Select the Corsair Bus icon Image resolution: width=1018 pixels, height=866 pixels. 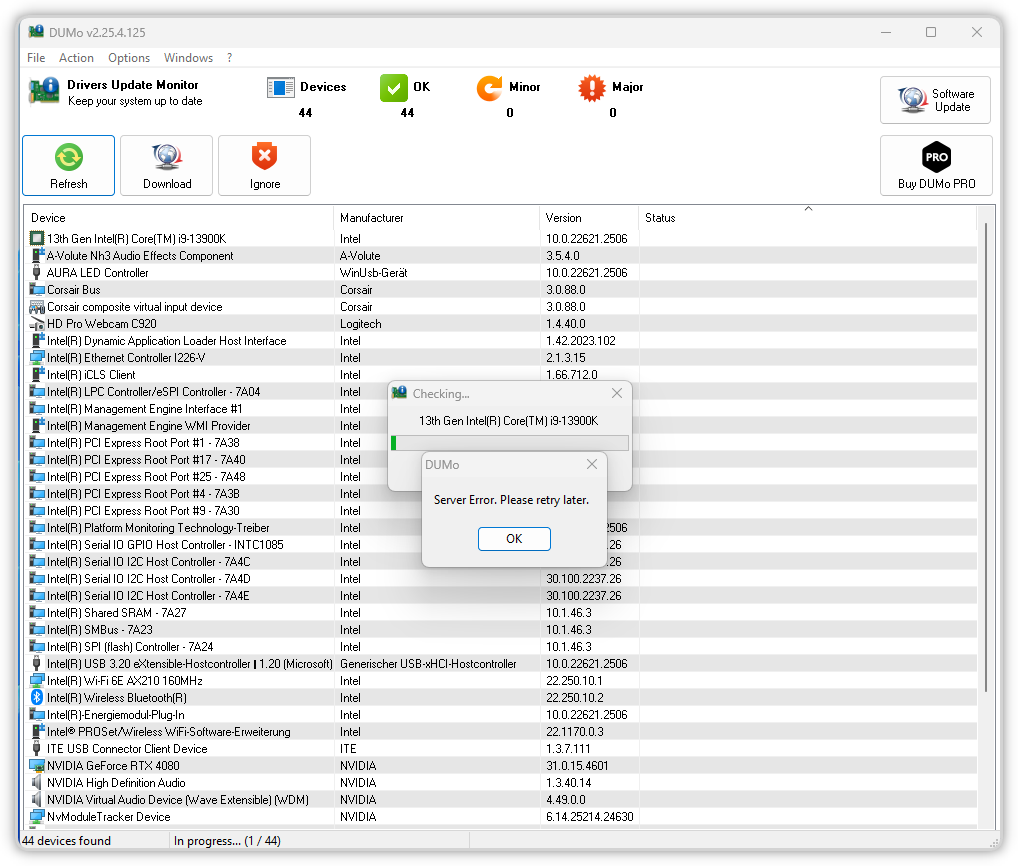click(x=37, y=290)
